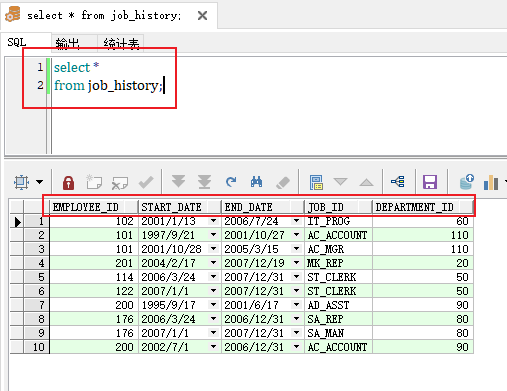507x391 pixels.
Task: Click the previous record up-triangle icon
Action: (366, 182)
